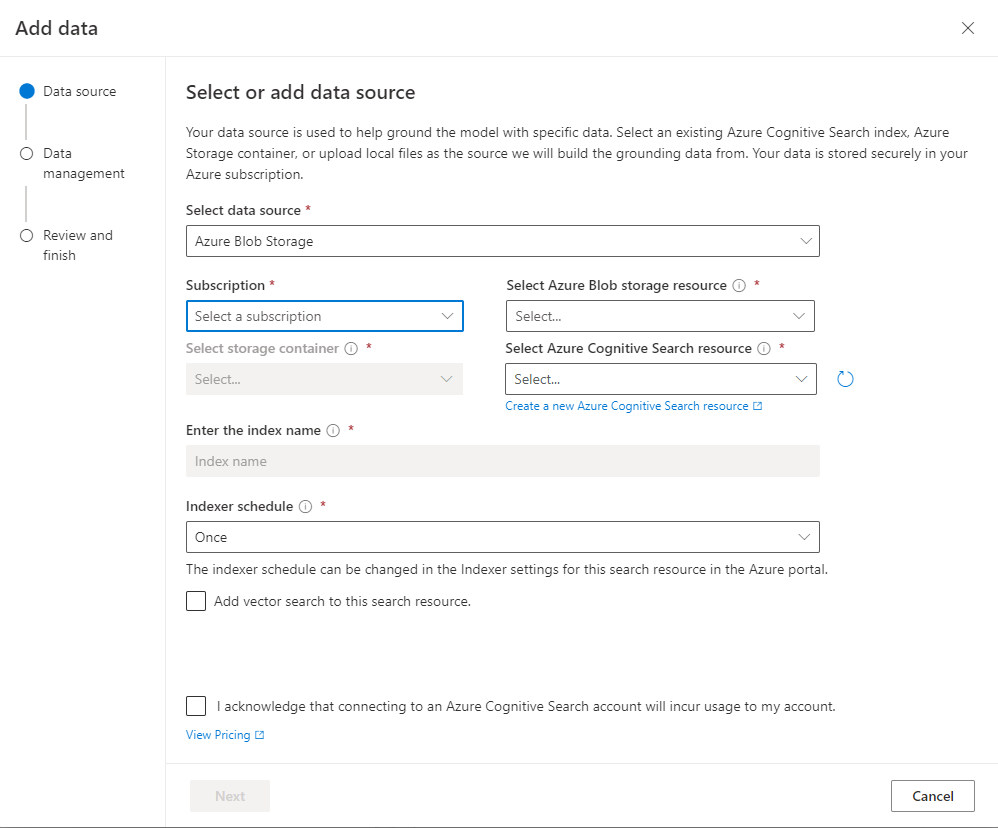Open the Indexer schedule dropdown showing Once
The height and width of the screenshot is (828, 998).
(x=502, y=537)
